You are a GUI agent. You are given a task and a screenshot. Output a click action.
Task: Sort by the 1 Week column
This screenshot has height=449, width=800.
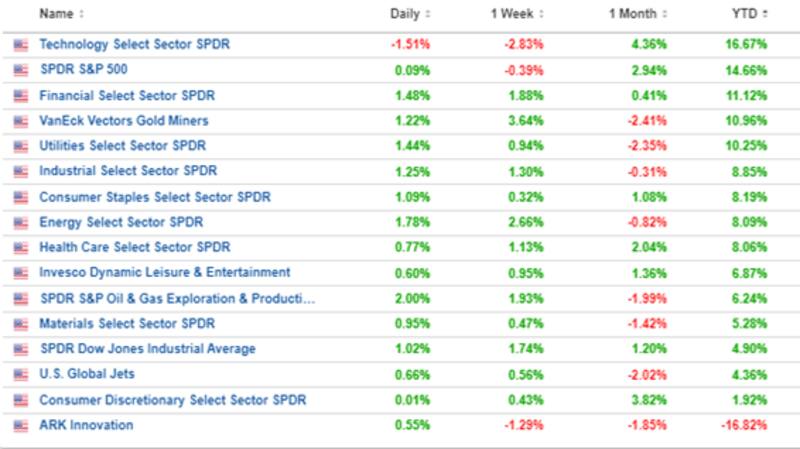(517, 14)
